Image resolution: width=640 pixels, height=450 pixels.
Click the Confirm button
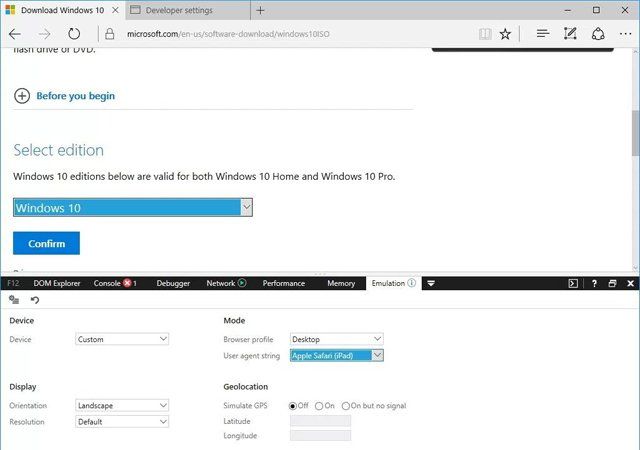[x=47, y=243]
